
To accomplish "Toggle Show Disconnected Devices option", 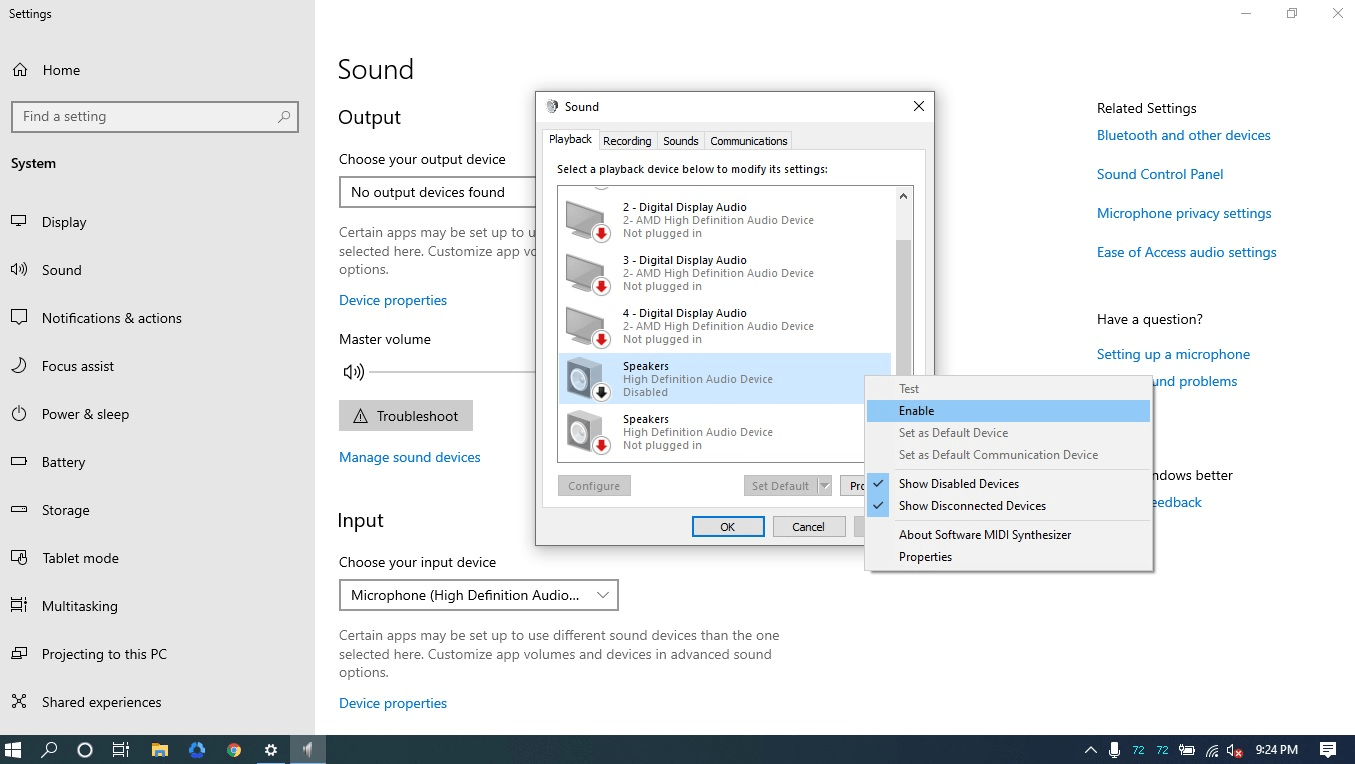I will click(971, 506).
